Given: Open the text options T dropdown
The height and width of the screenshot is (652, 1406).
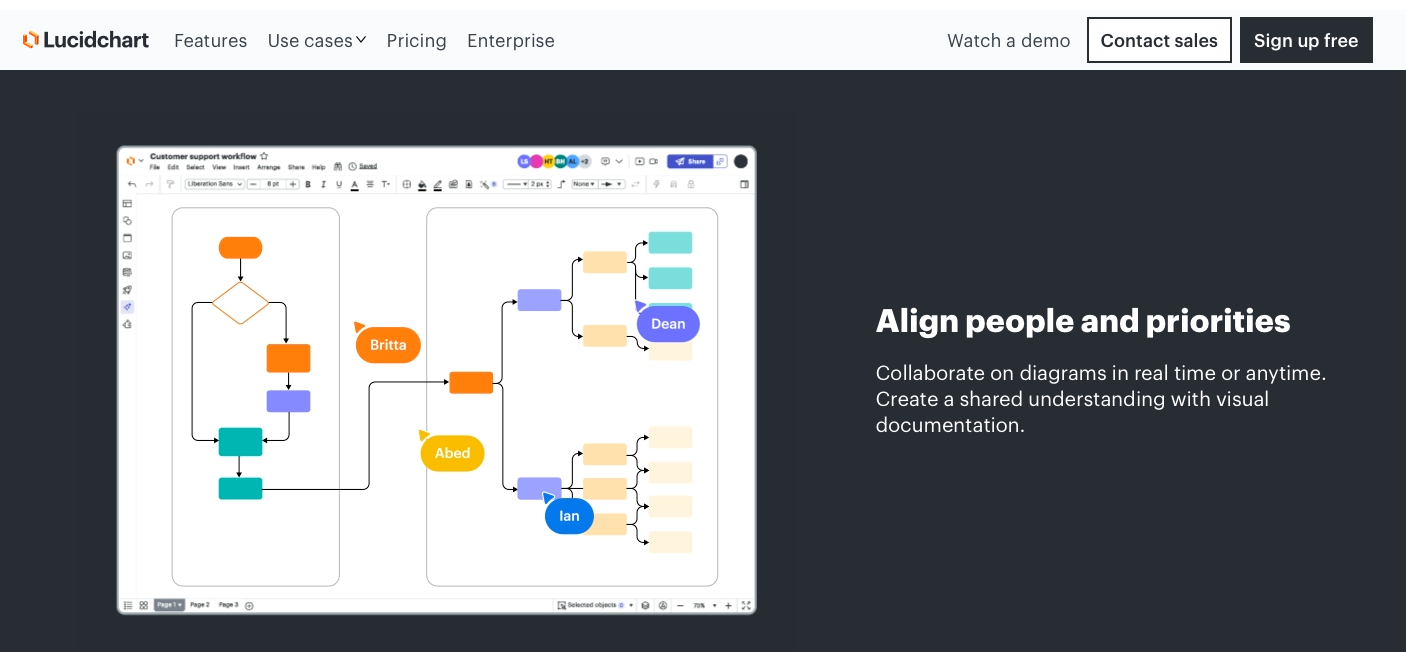Looking at the screenshot, I should [386, 184].
